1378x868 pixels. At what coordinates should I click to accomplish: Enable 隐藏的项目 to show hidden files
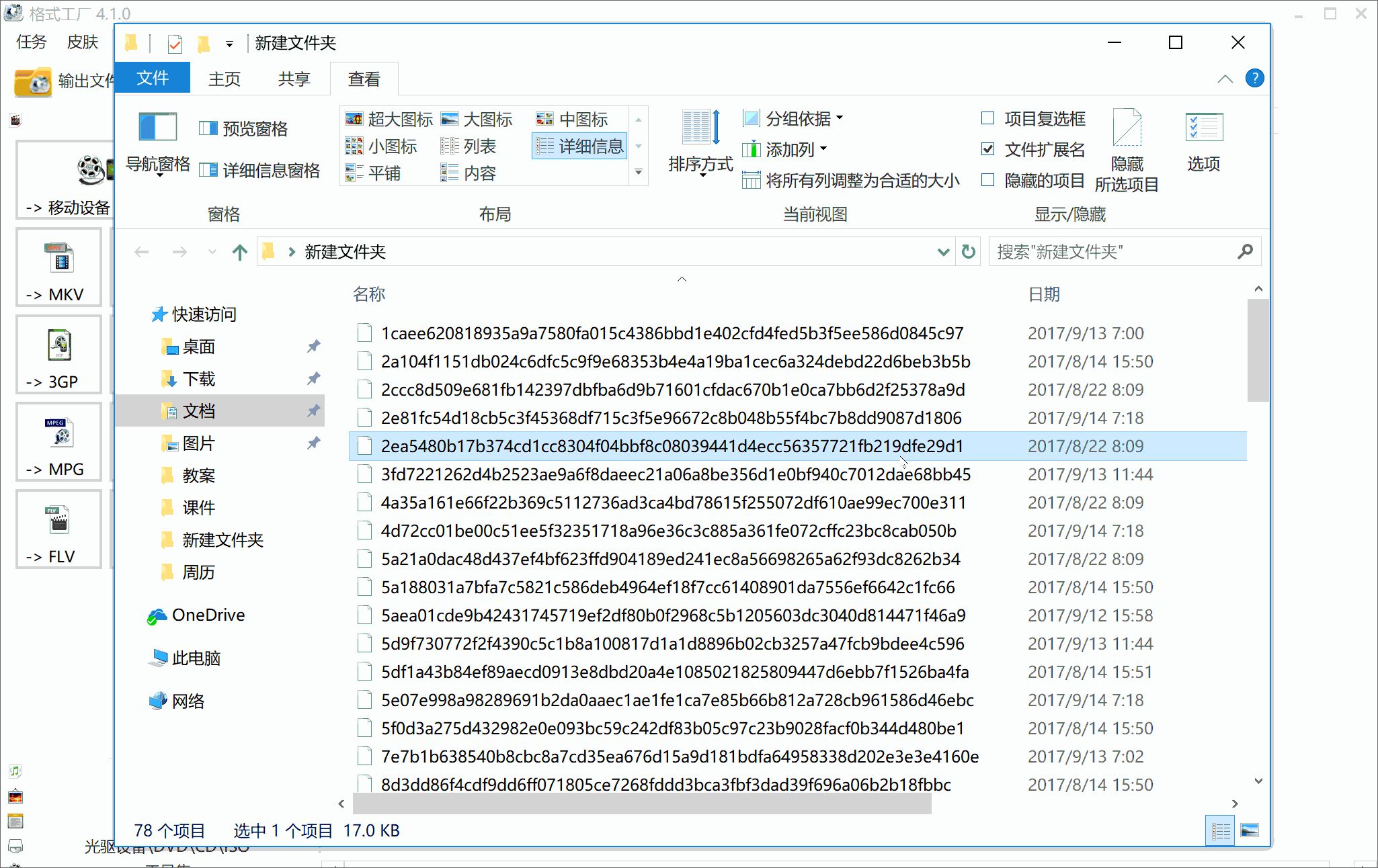[987, 180]
